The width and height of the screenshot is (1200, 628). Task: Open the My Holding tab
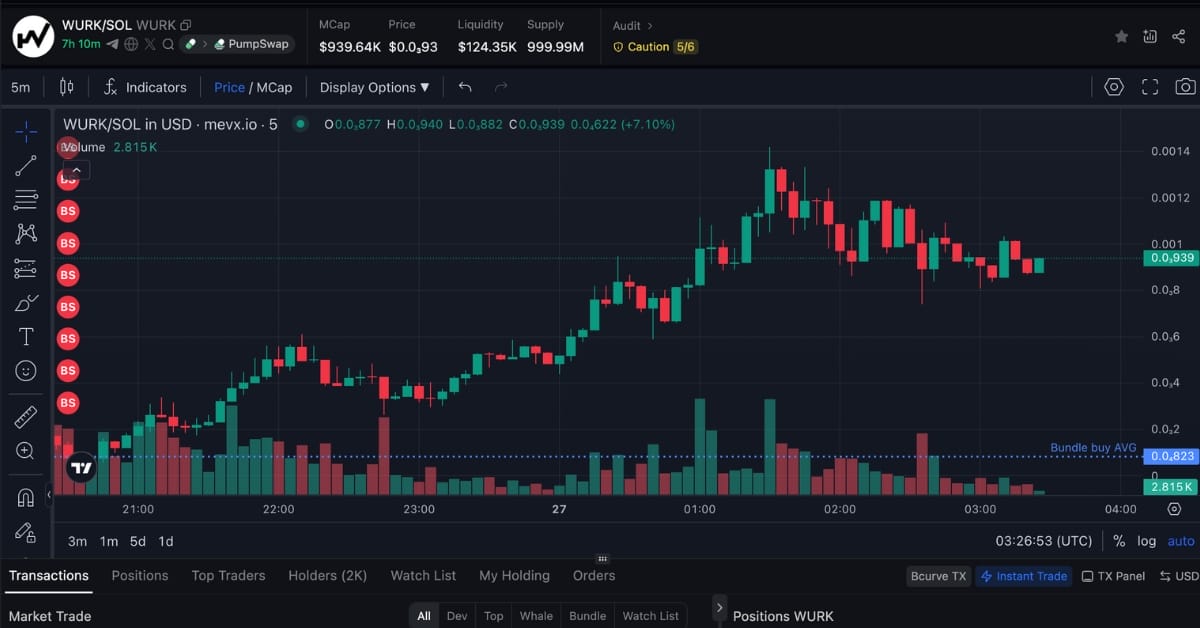tap(514, 575)
